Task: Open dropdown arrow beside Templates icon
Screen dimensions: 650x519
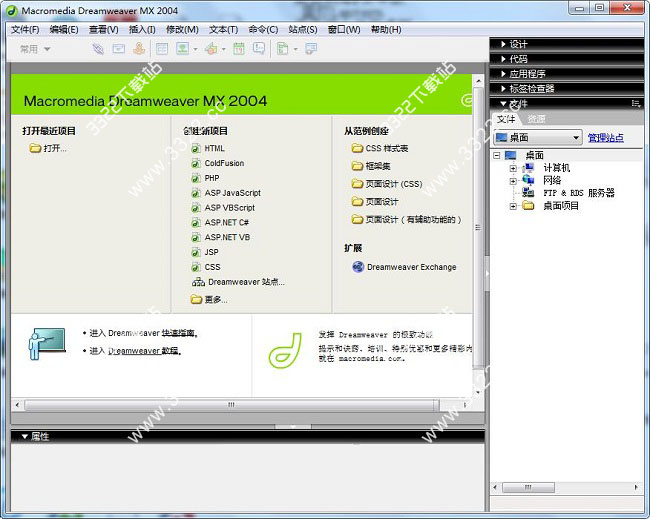Action: click(x=295, y=49)
